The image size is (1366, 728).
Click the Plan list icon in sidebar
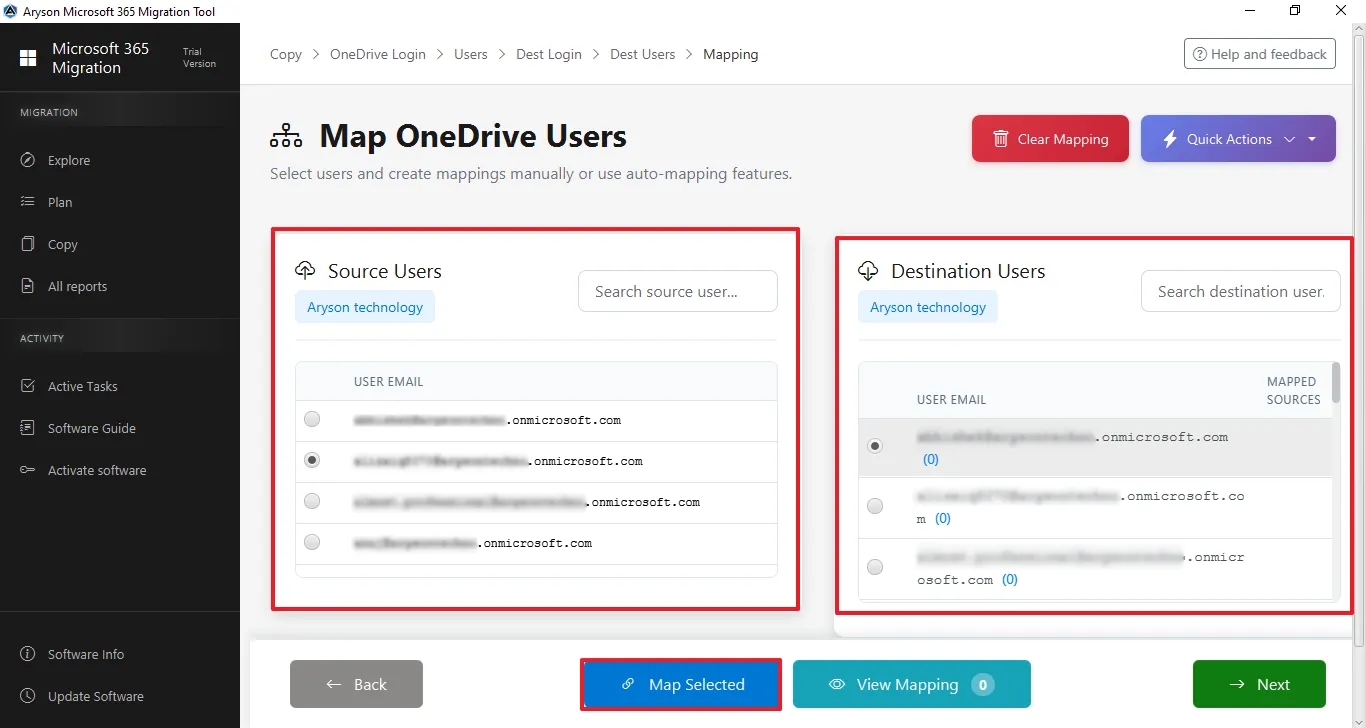[28, 202]
